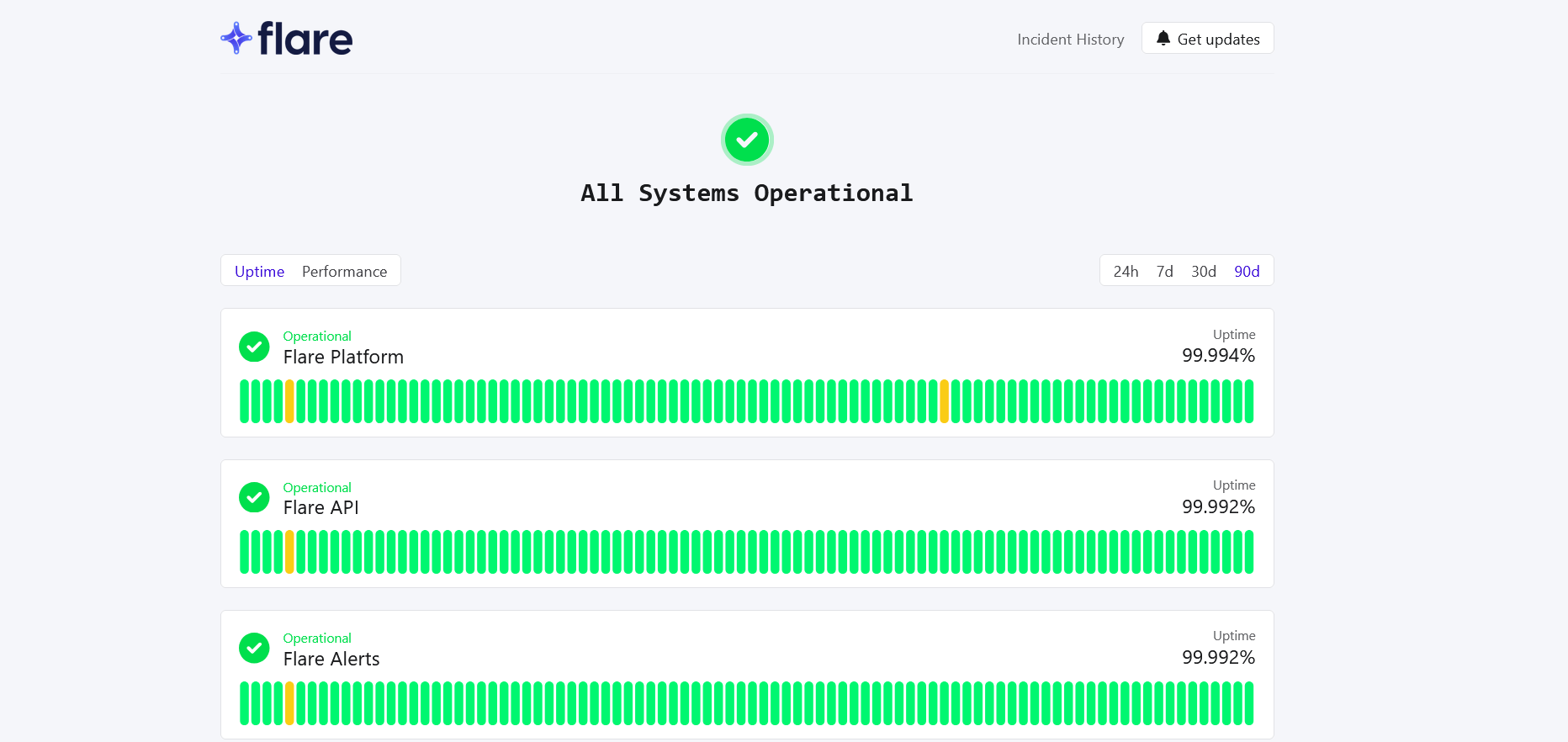Select the 7d time range

(1164, 272)
